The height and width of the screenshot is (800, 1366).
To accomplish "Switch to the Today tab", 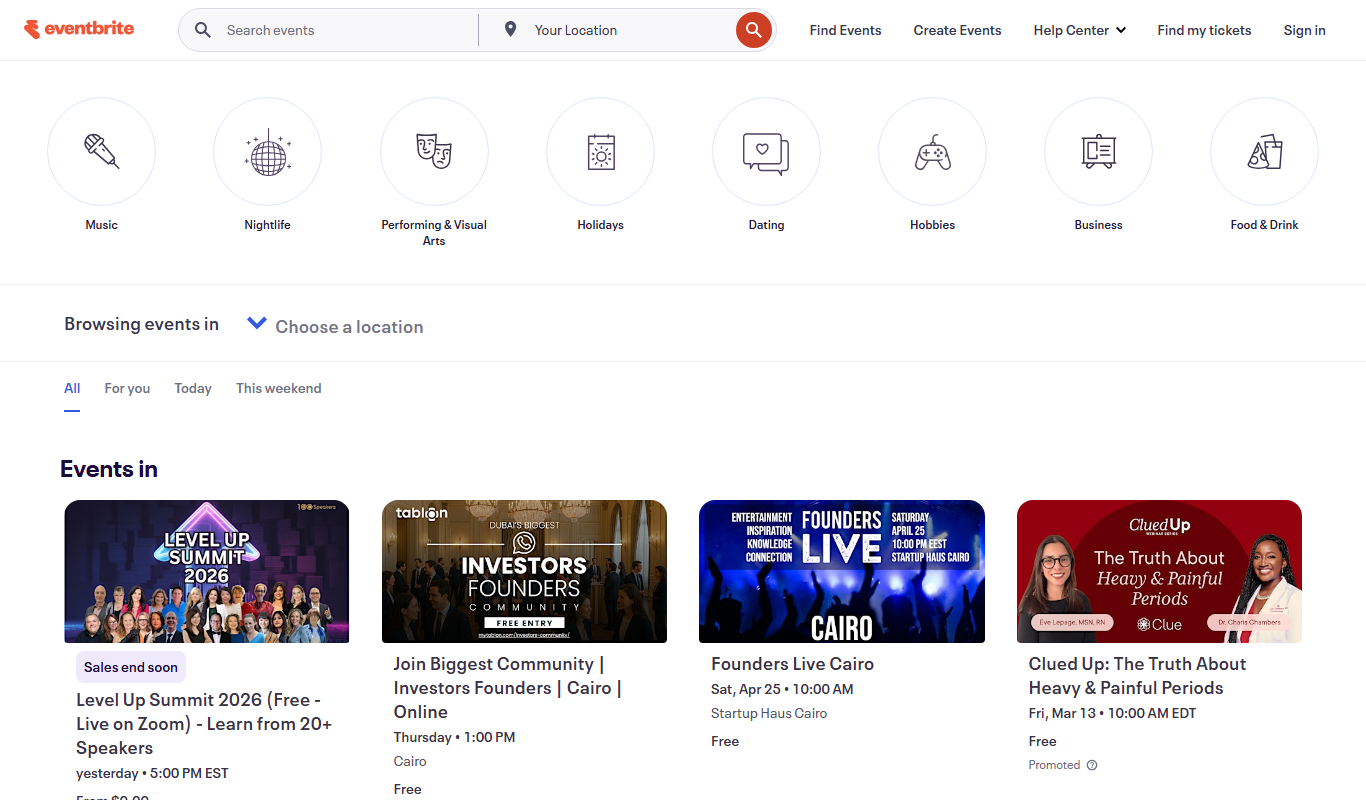I will click(x=193, y=388).
